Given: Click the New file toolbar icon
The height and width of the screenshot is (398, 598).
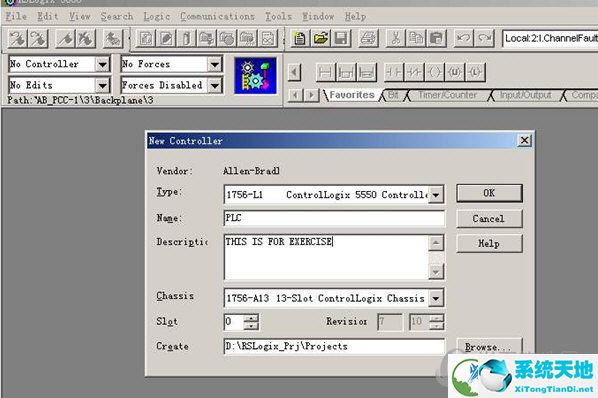Looking at the screenshot, I should pyautogui.click(x=300, y=39).
